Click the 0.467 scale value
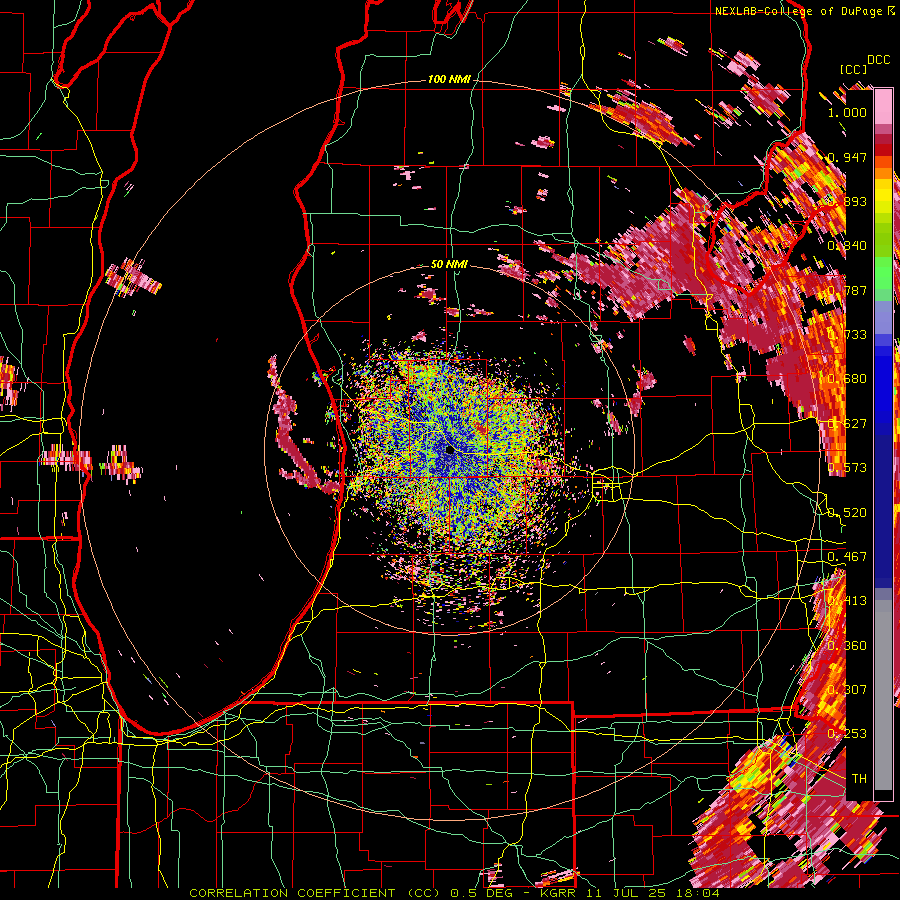 [847, 557]
